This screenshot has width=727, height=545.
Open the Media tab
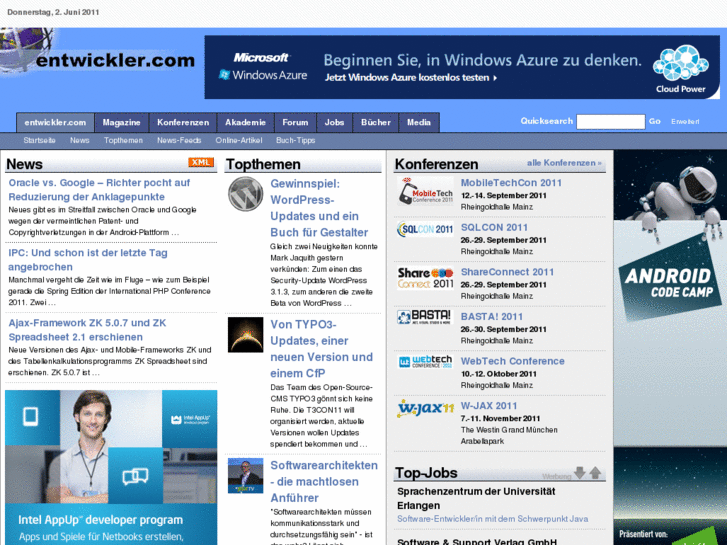pos(419,122)
